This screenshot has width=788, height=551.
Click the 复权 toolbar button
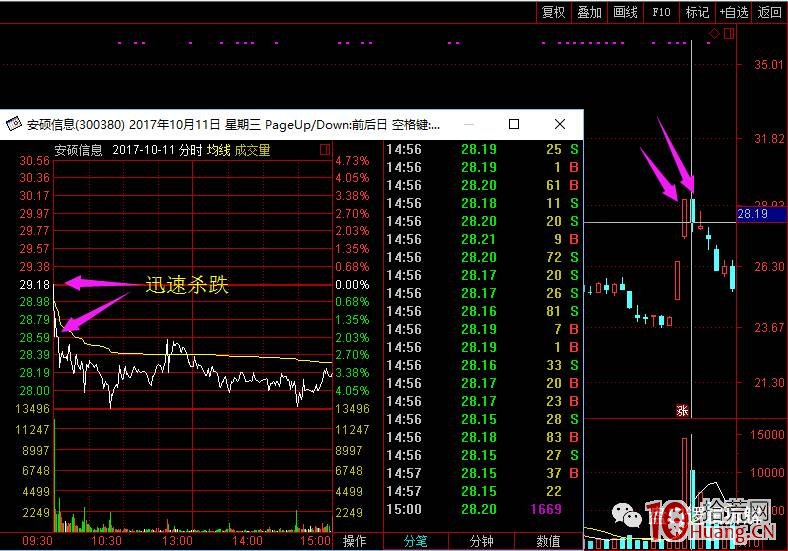[x=553, y=12]
